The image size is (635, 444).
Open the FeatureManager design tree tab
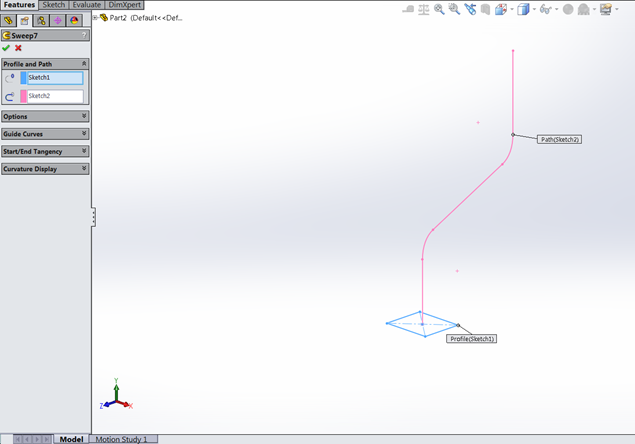click(9, 20)
